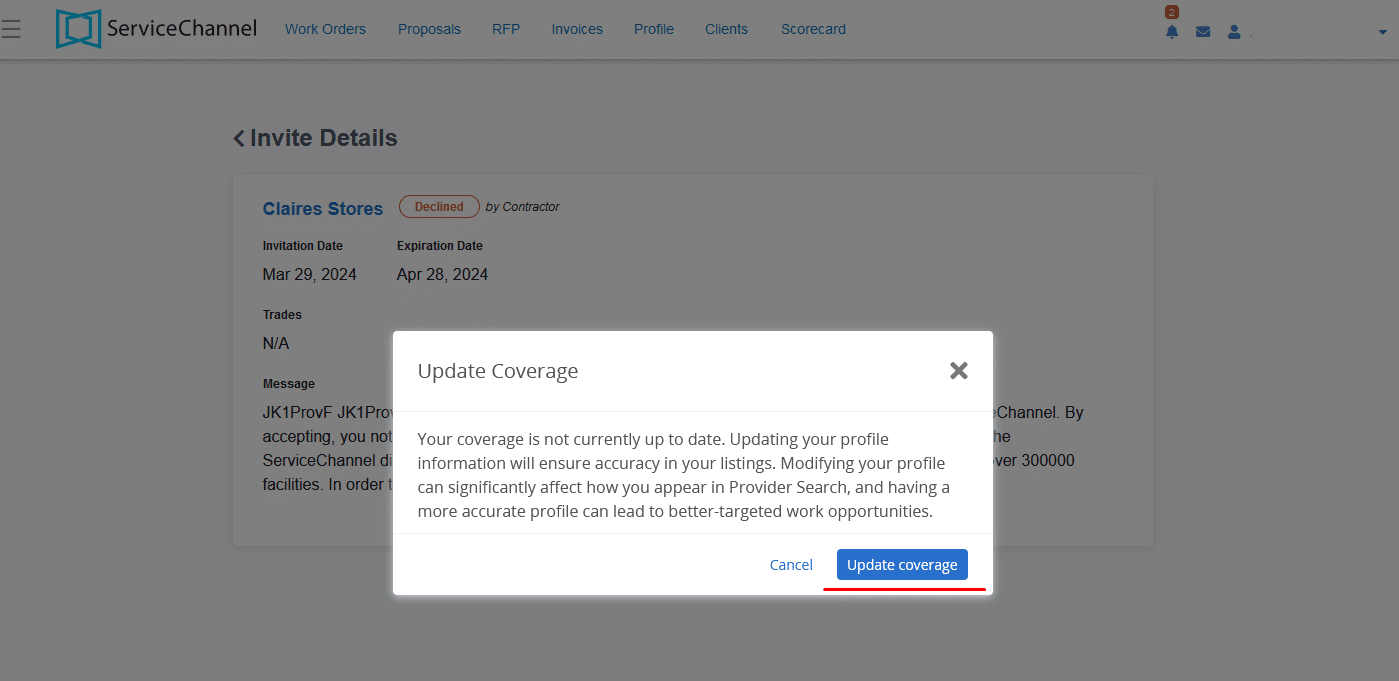This screenshot has width=1399, height=681.
Task: Click the ServiceChannel logo
Action: coord(155,28)
